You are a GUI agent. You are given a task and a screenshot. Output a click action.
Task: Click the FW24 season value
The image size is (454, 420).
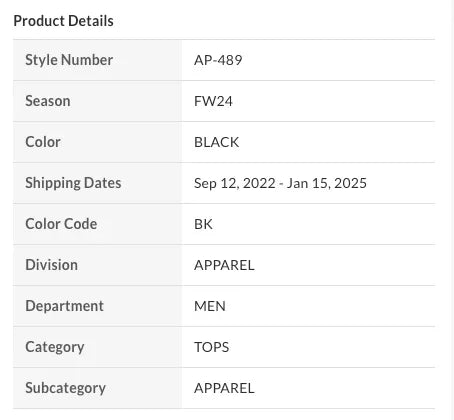(213, 101)
